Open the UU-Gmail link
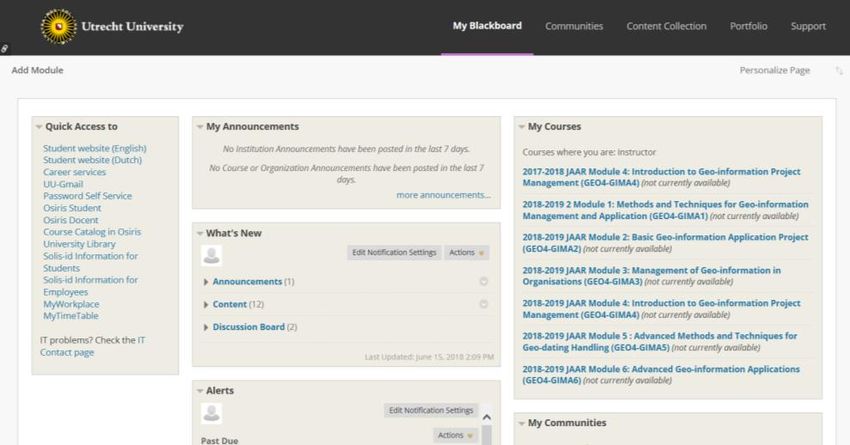Screen dimensions: 850x445 [63, 184]
